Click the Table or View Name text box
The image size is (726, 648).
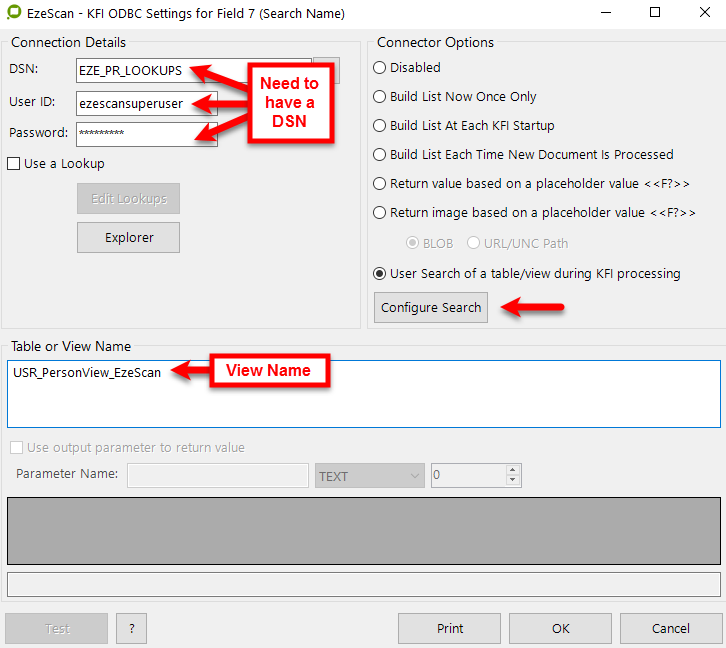pyautogui.click(x=363, y=393)
